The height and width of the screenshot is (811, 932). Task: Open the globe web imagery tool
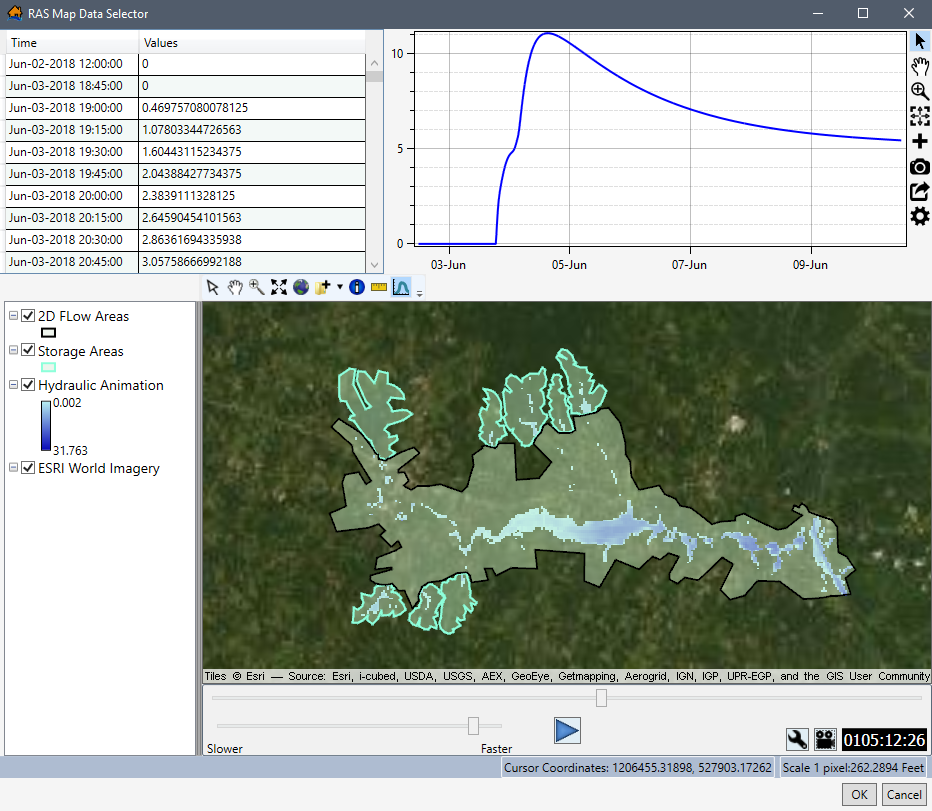pos(301,286)
